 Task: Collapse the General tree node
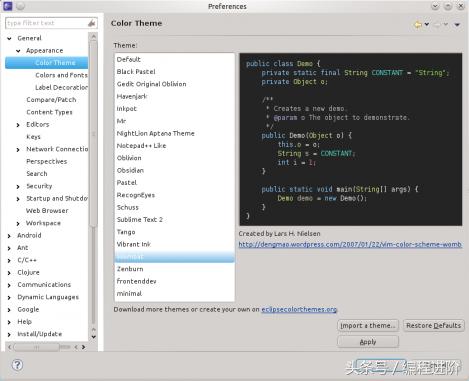[x=9, y=39]
